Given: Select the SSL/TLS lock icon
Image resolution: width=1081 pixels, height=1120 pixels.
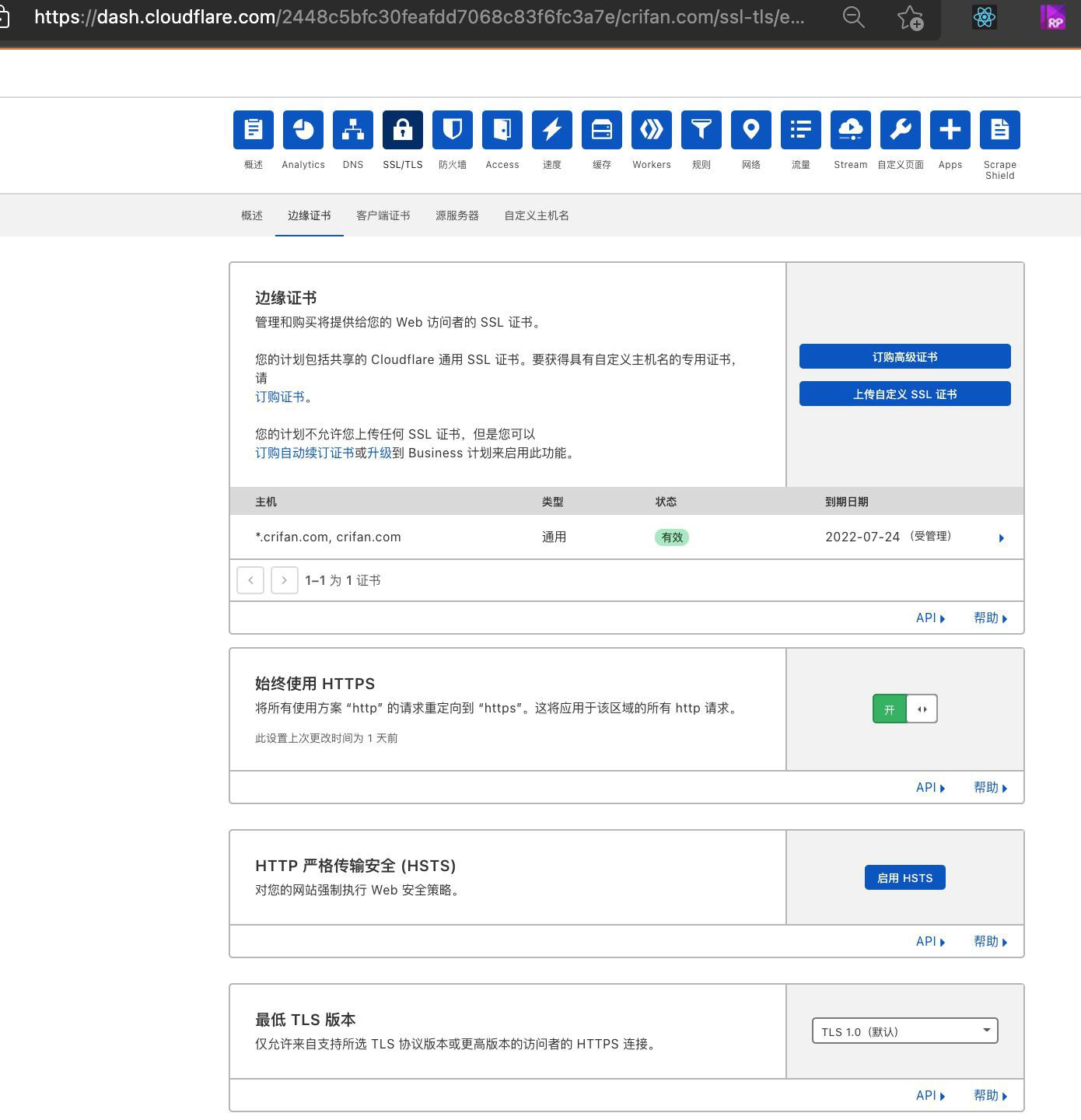Looking at the screenshot, I should click(403, 129).
